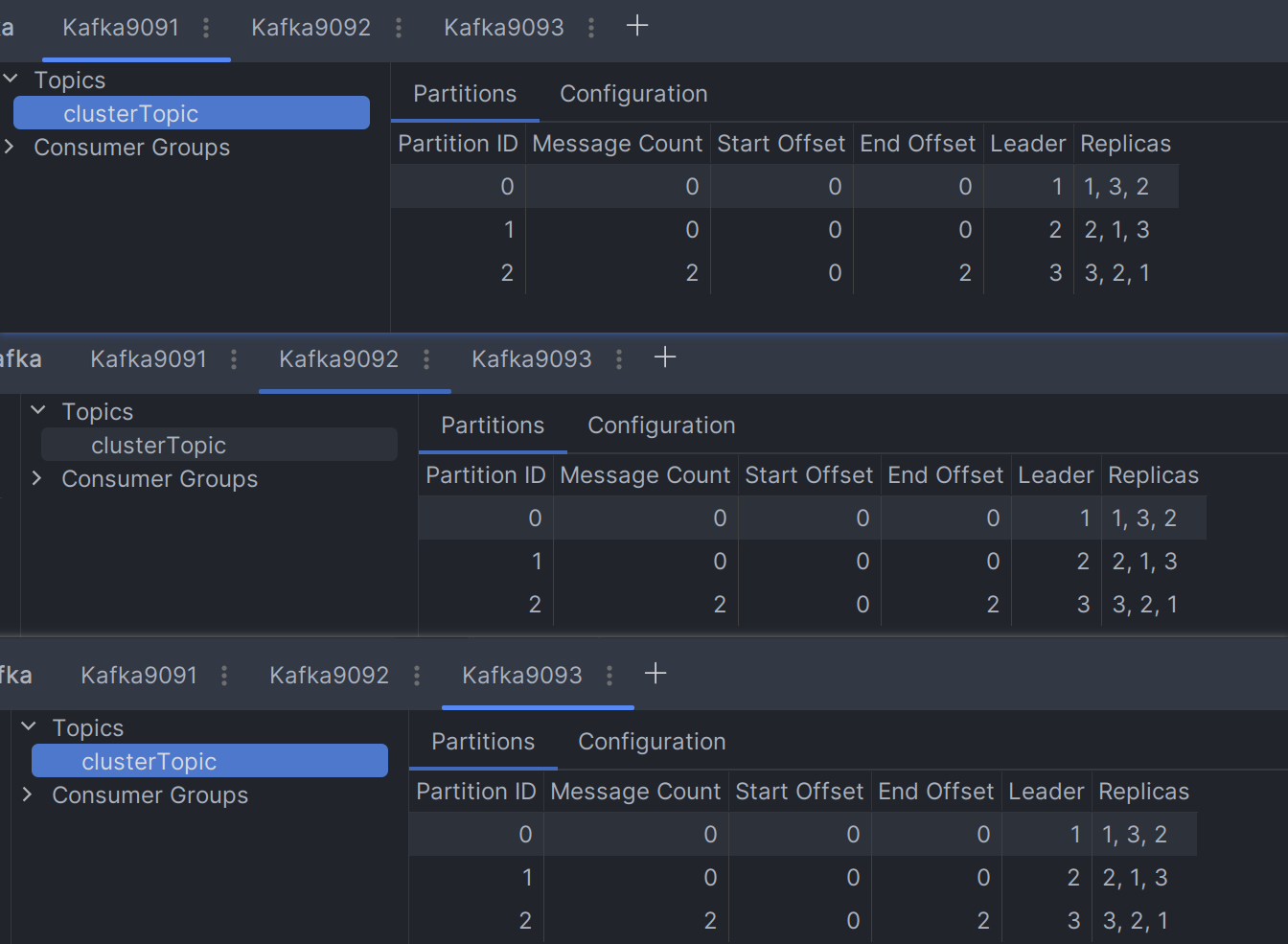Viewport: 1288px width, 944px height.
Task: Collapse the Topics node in the bottom panel
Action: pos(29,726)
